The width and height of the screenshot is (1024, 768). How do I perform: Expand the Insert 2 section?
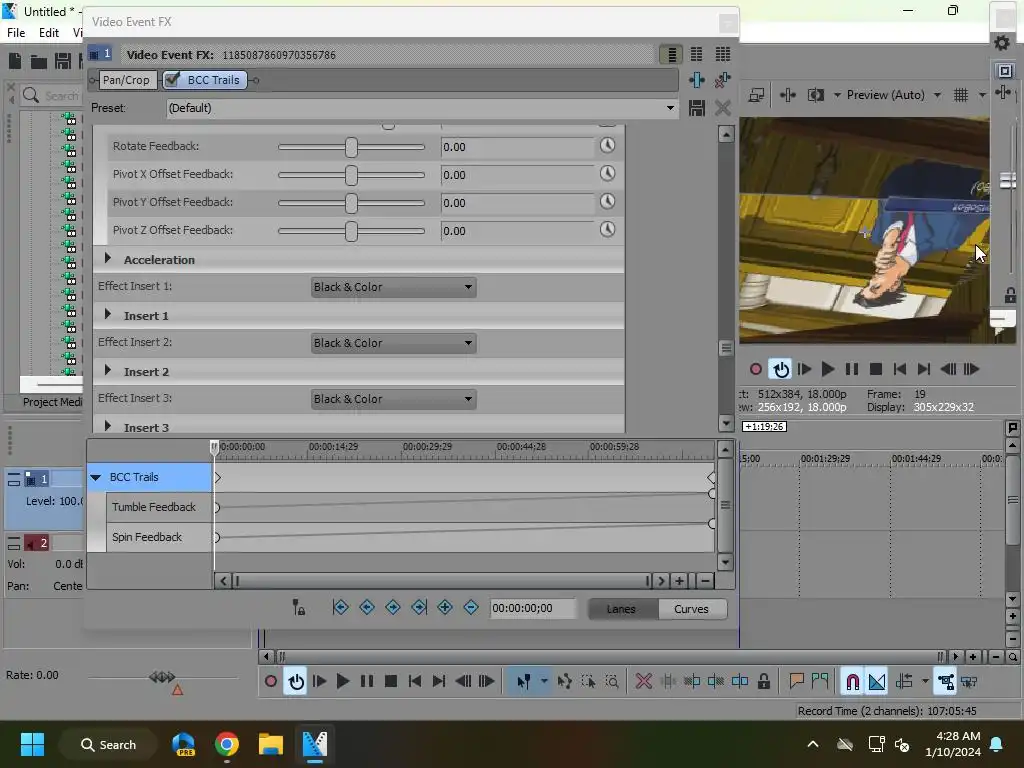pyautogui.click(x=108, y=371)
